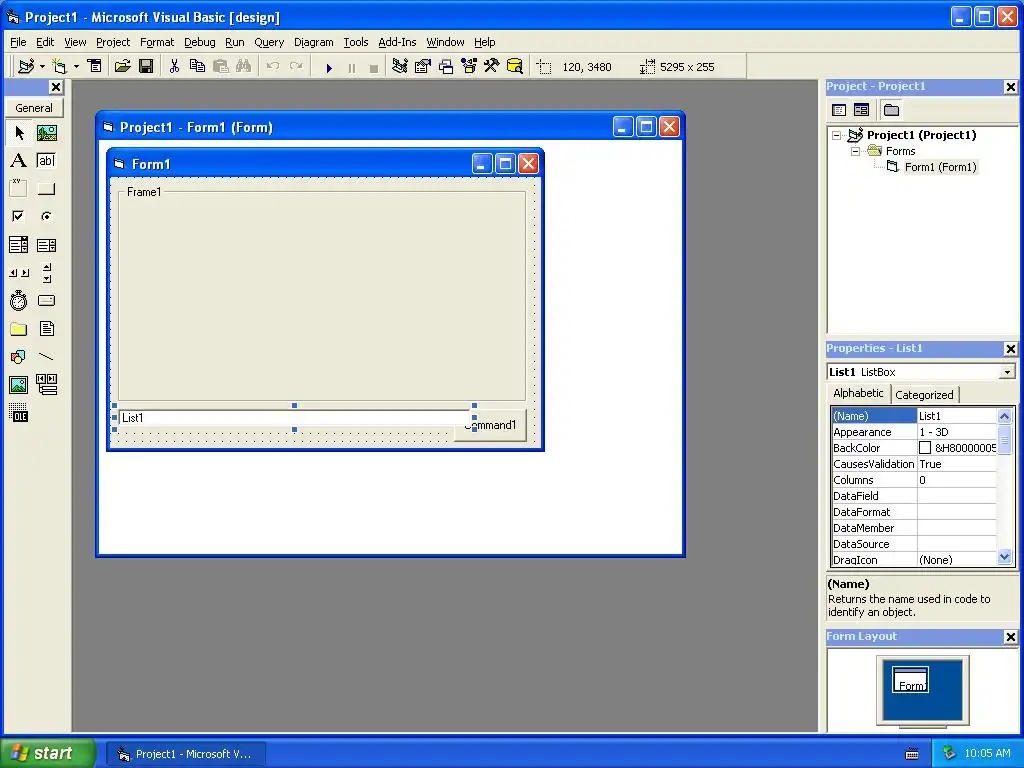Open the Add-Ins menu
The image size is (1024, 768).
pyautogui.click(x=397, y=42)
